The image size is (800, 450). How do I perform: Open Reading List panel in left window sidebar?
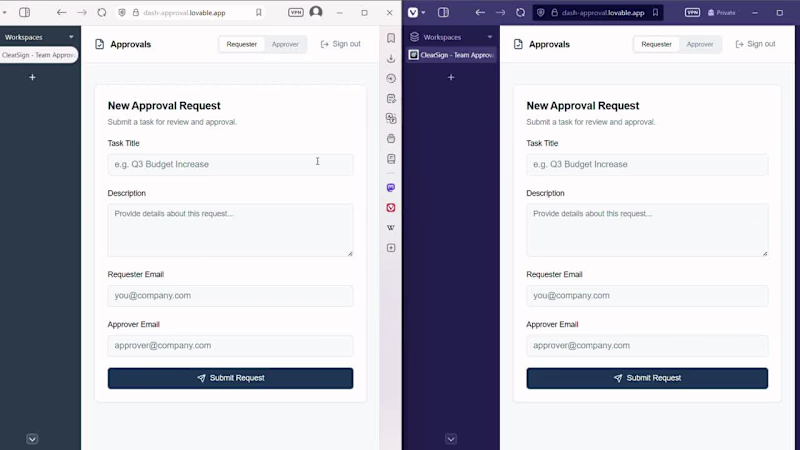click(x=391, y=159)
